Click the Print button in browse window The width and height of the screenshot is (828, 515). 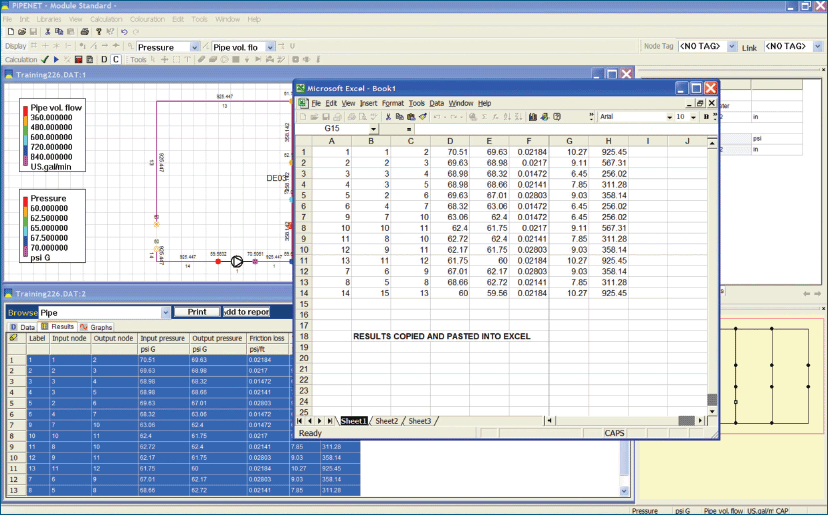point(196,312)
